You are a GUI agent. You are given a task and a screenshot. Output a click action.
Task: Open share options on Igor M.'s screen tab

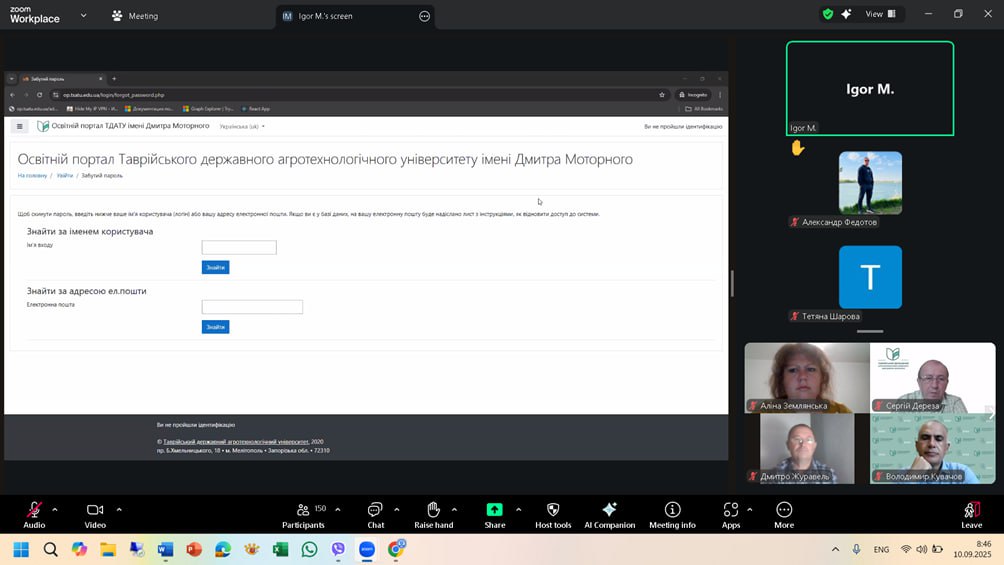pyautogui.click(x=425, y=16)
